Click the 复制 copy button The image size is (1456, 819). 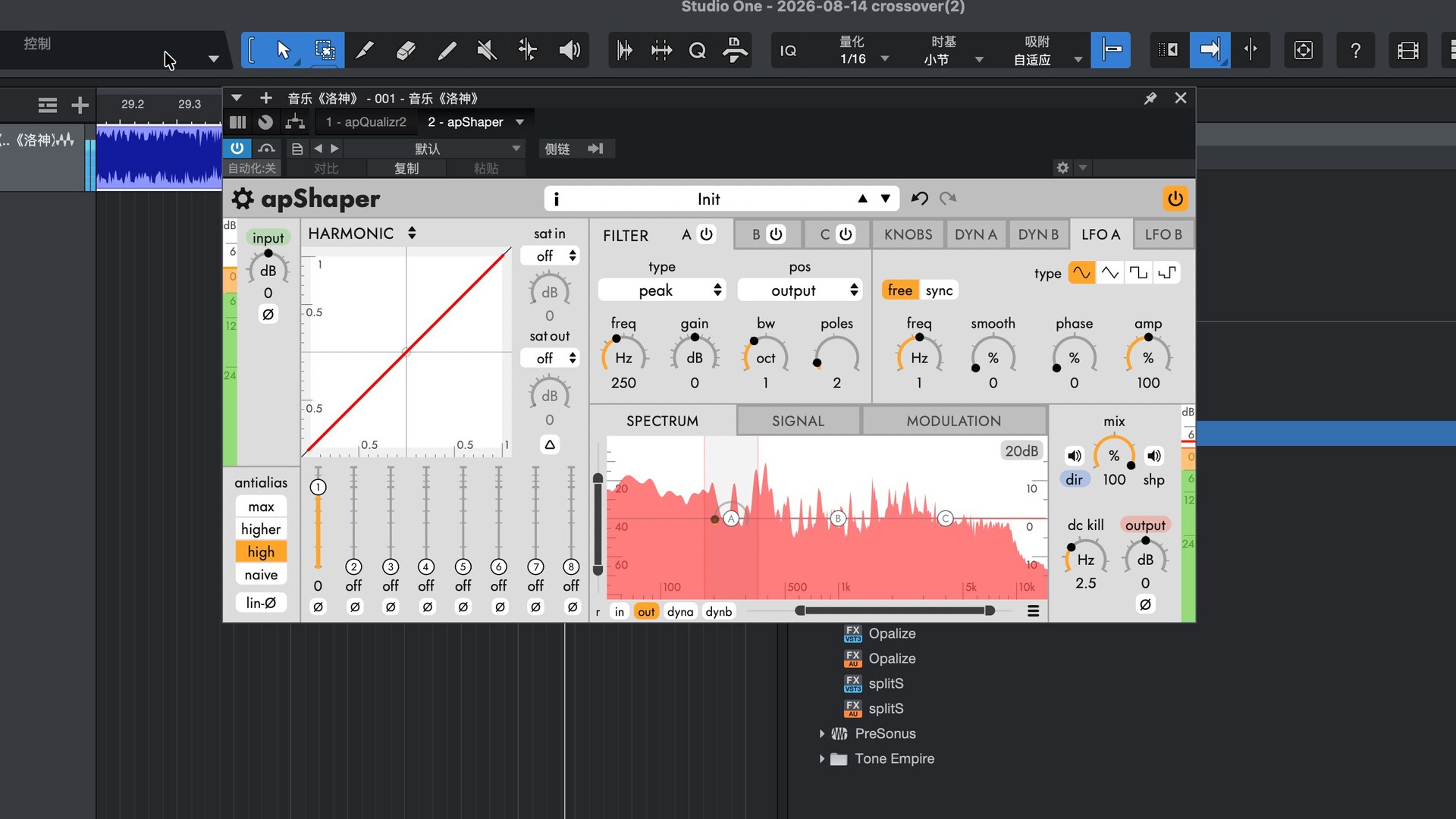pyautogui.click(x=406, y=168)
